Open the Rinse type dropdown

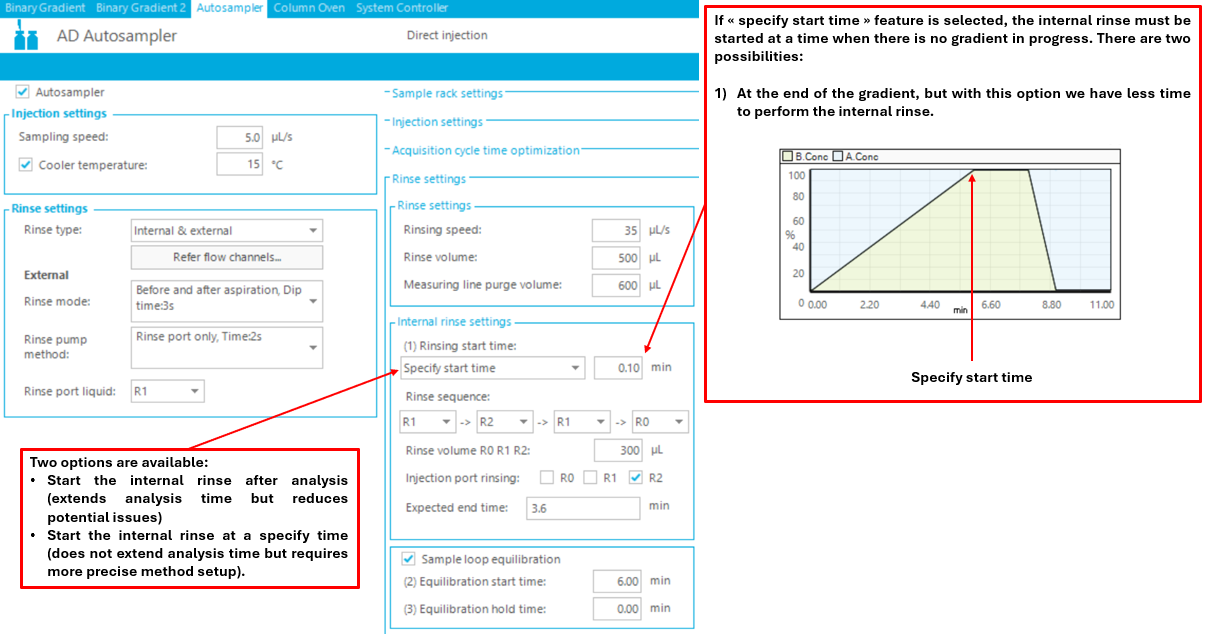227,231
